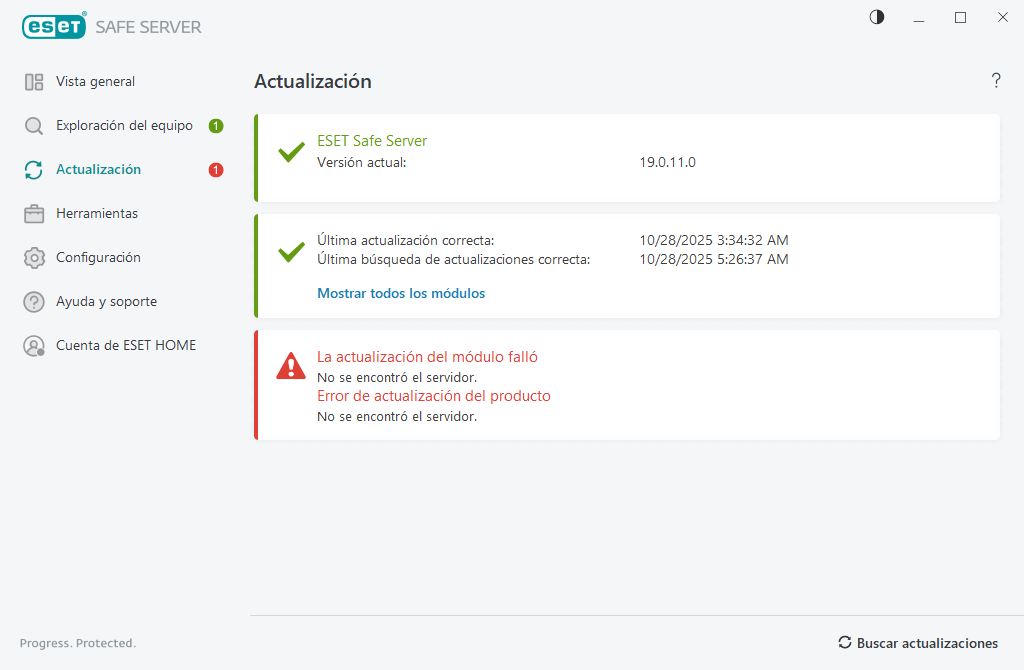Click the Actualización refresh arrows icon

(x=35, y=169)
